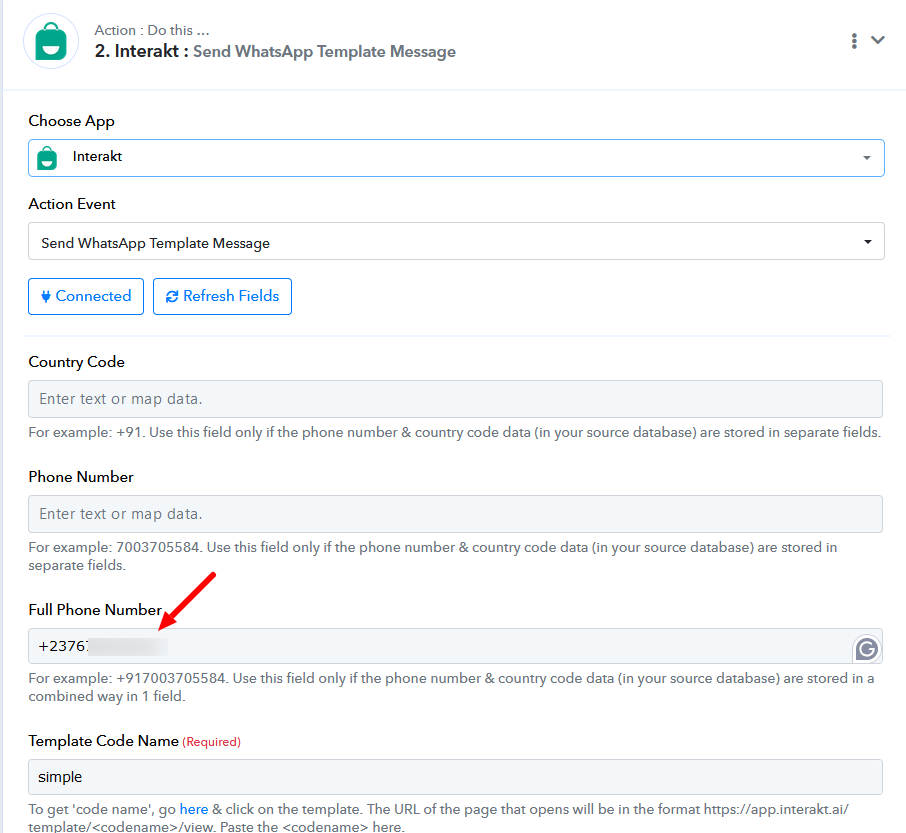Click the help text beginning "To get 'code name'"
This screenshot has width=906, height=833.
(439, 817)
